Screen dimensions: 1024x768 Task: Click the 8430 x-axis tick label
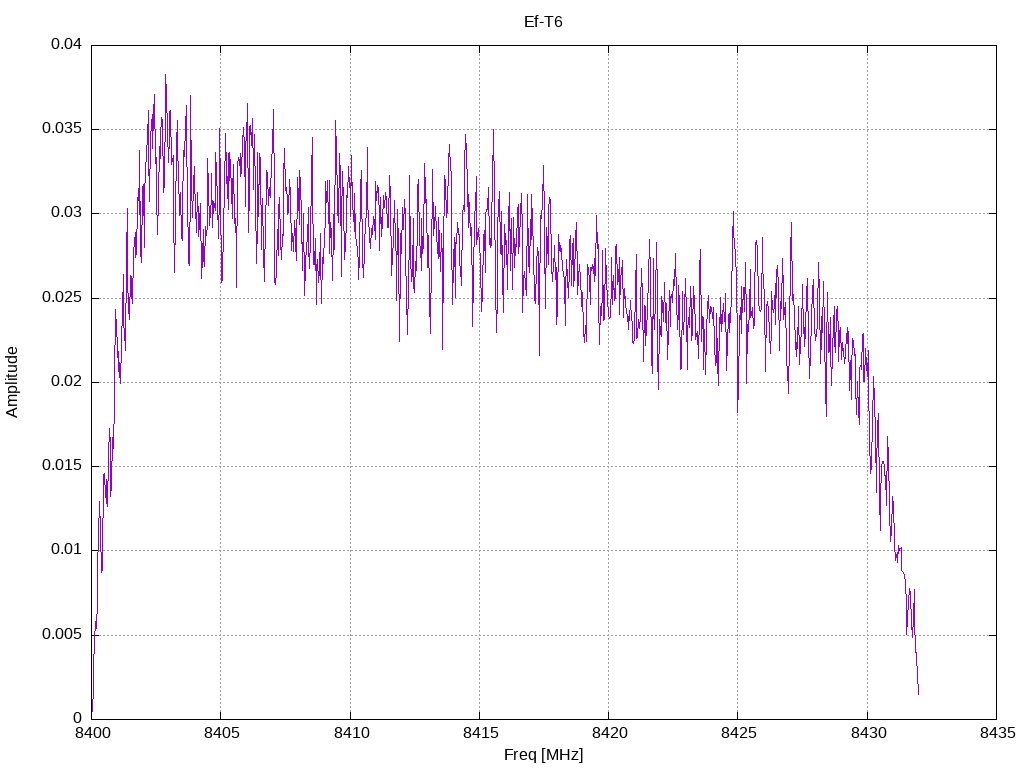pos(868,733)
